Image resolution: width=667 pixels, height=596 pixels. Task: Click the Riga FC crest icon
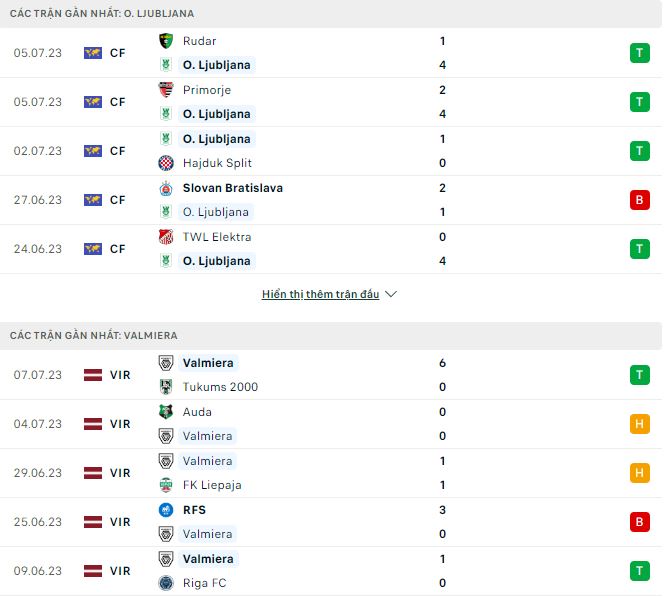tap(166, 583)
